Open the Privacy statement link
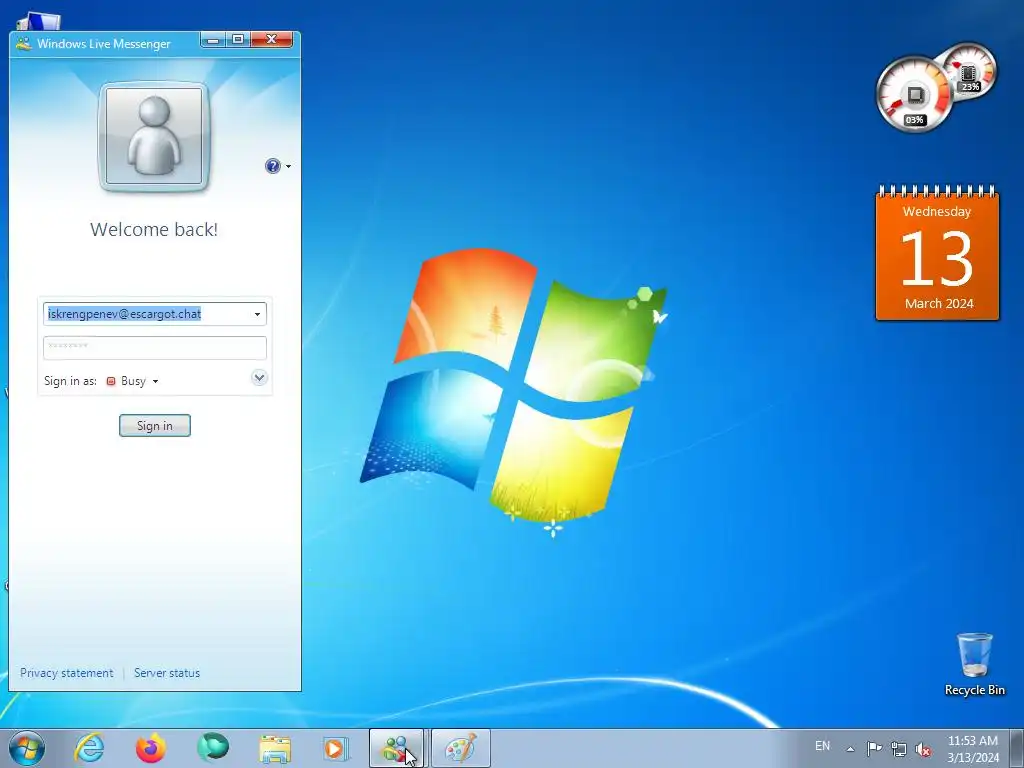 click(x=67, y=673)
